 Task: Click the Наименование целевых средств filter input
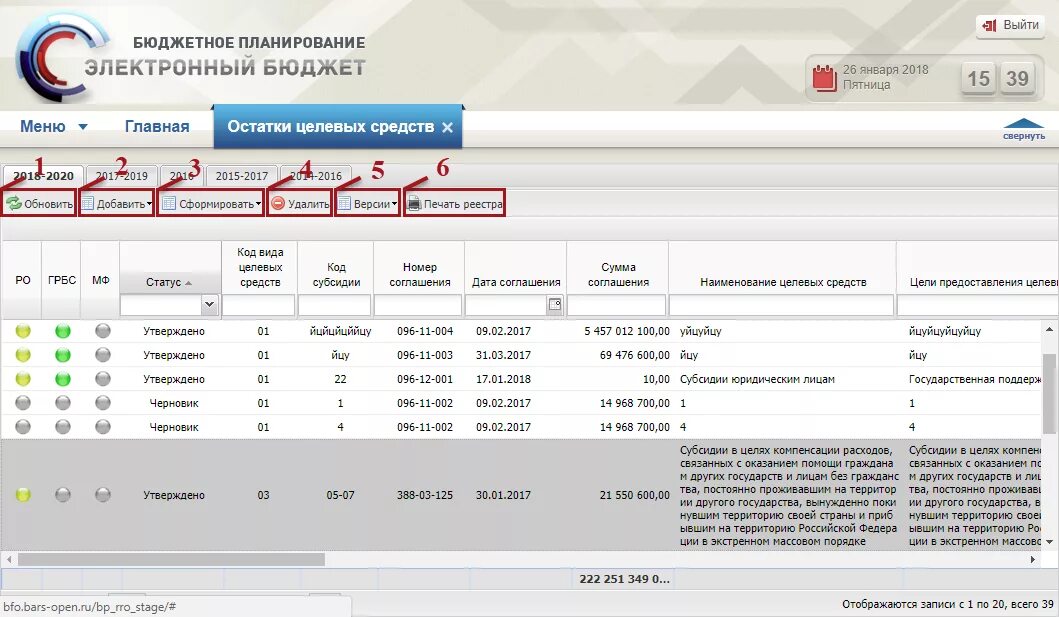[781, 305]
